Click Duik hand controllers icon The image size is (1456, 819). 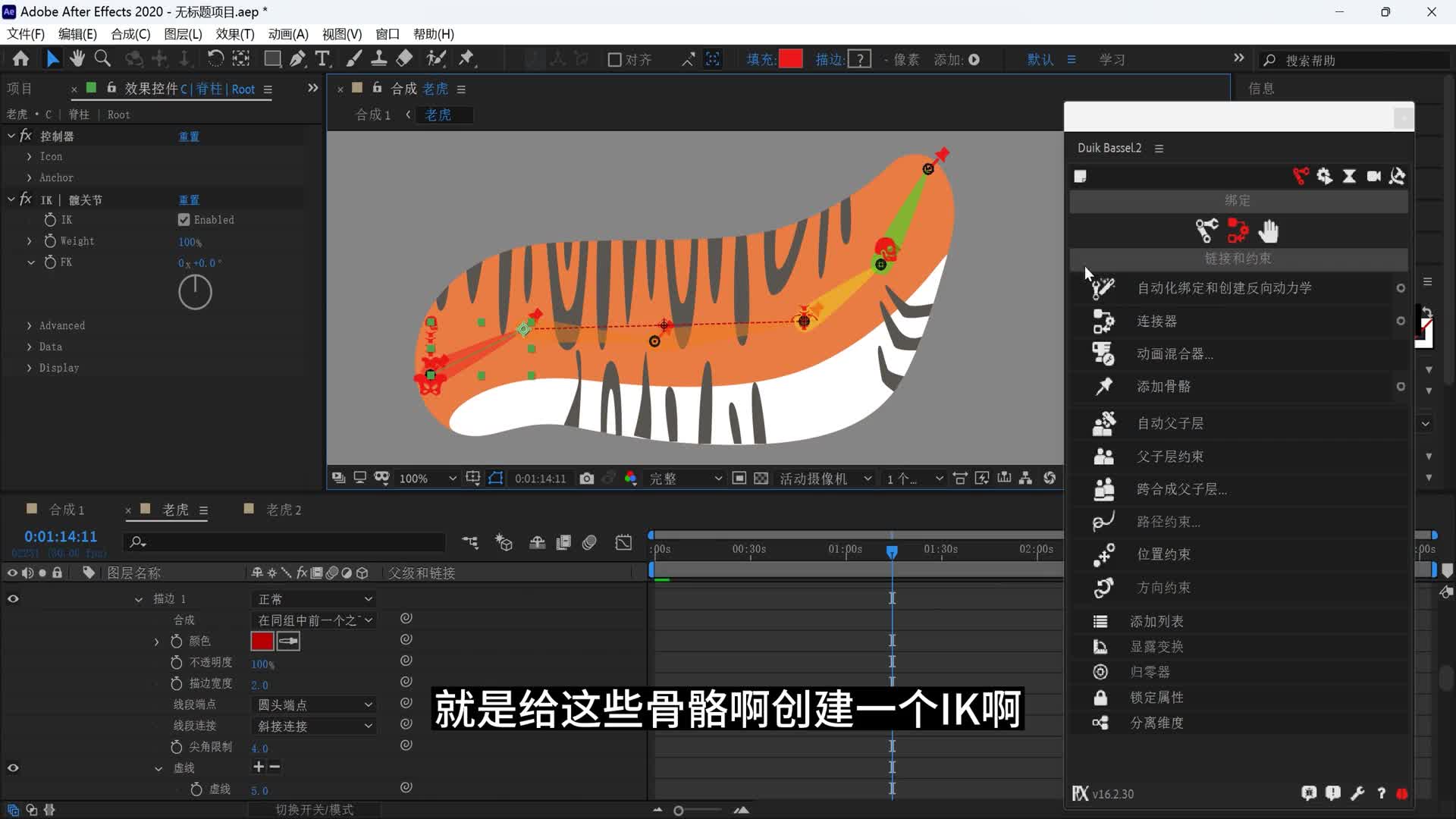1269,231
